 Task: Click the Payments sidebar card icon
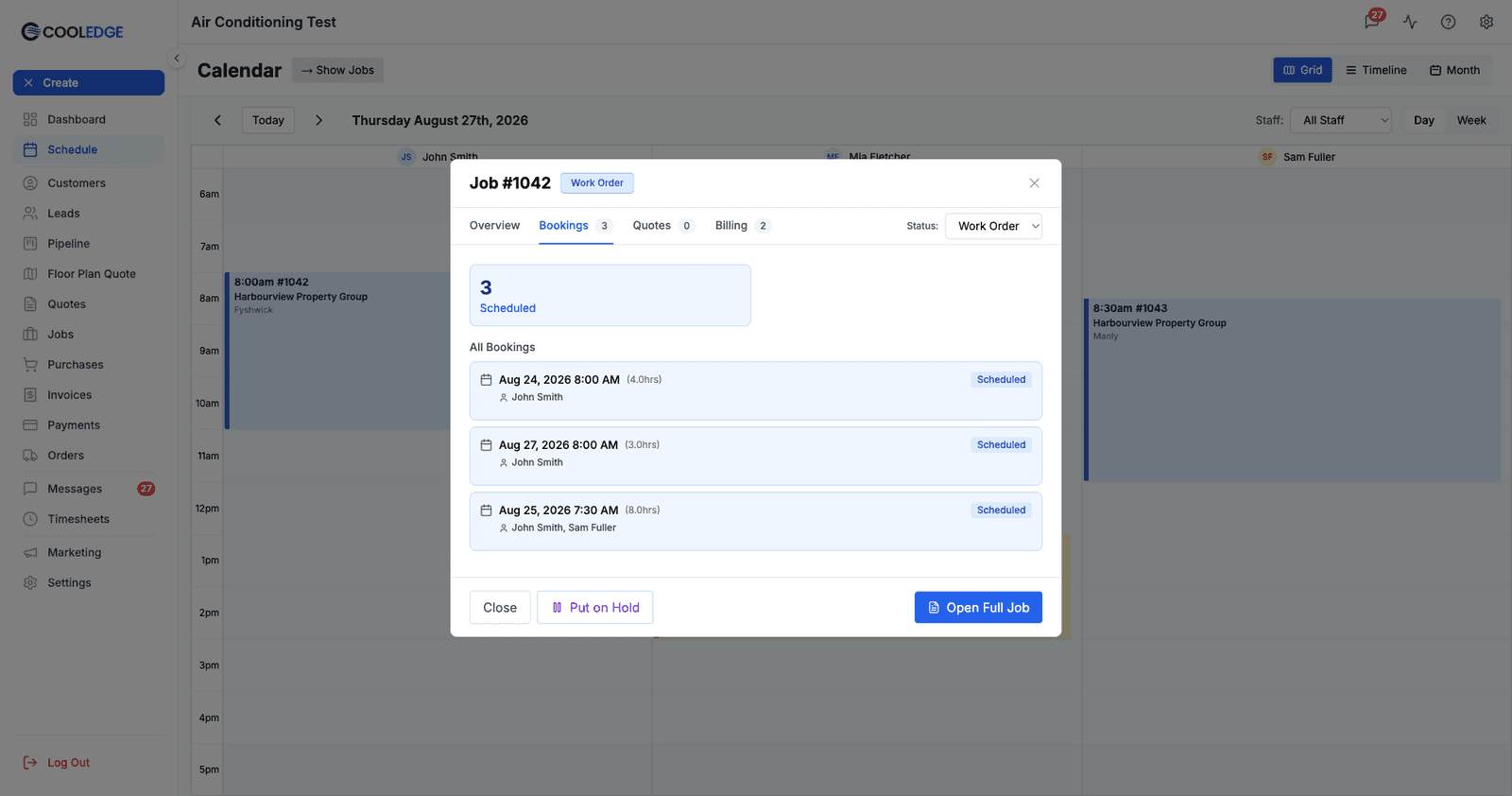click(30, 425)
